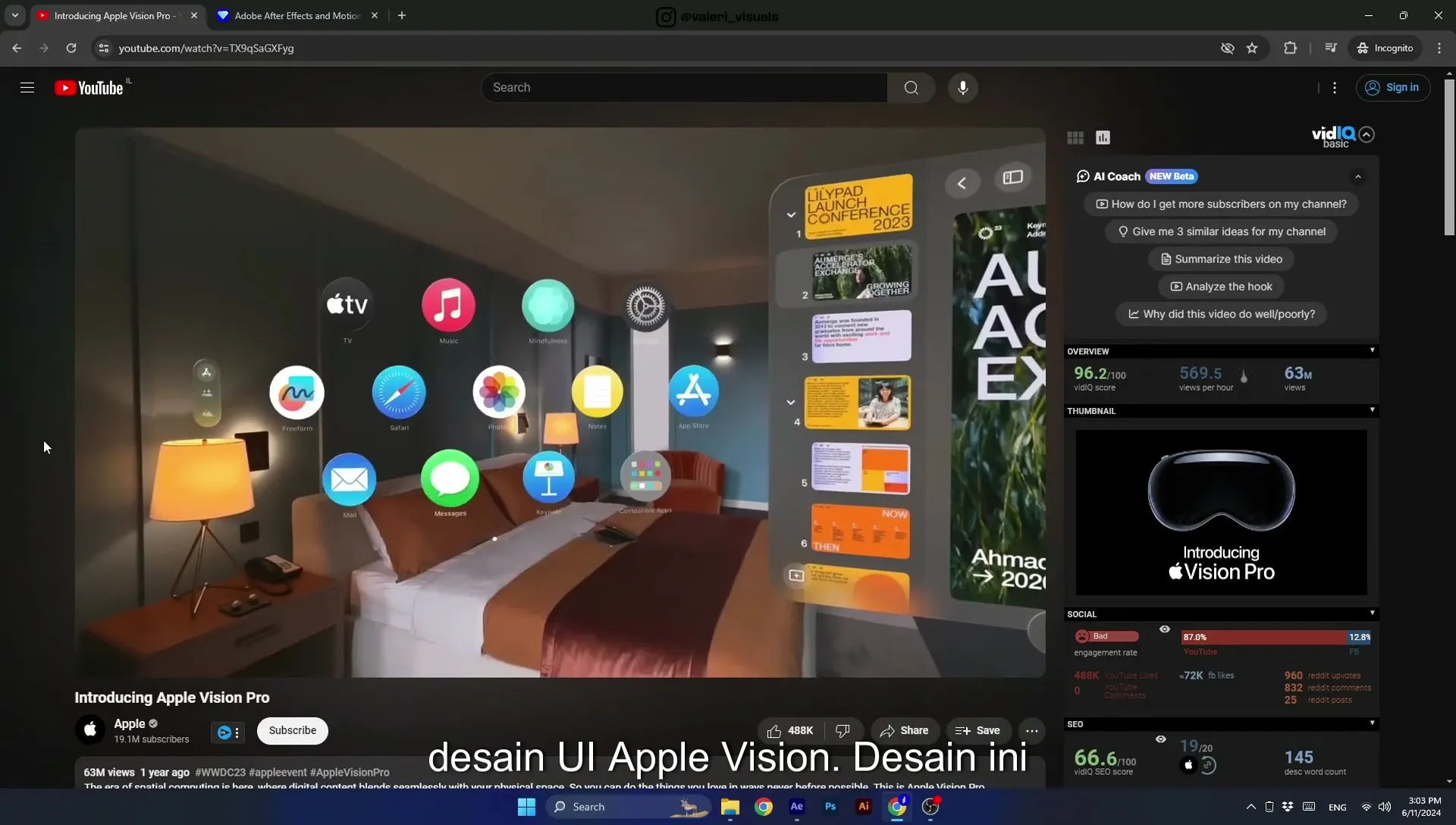Switch to Adobe After Effects tab
This screenshot has width=1456, height=825.
[x=297, y=16]
